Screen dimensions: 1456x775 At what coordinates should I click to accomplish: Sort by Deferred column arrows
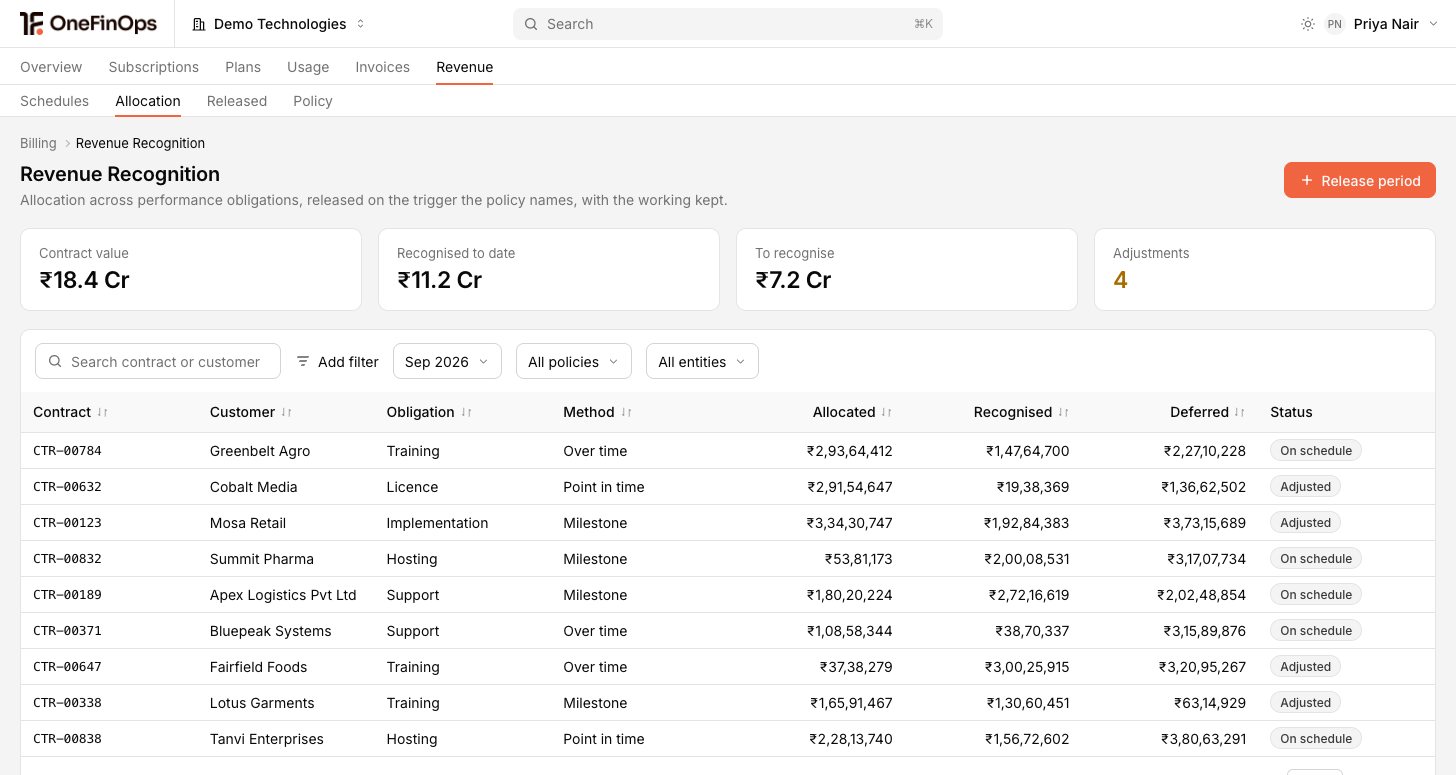(1240, 412)
